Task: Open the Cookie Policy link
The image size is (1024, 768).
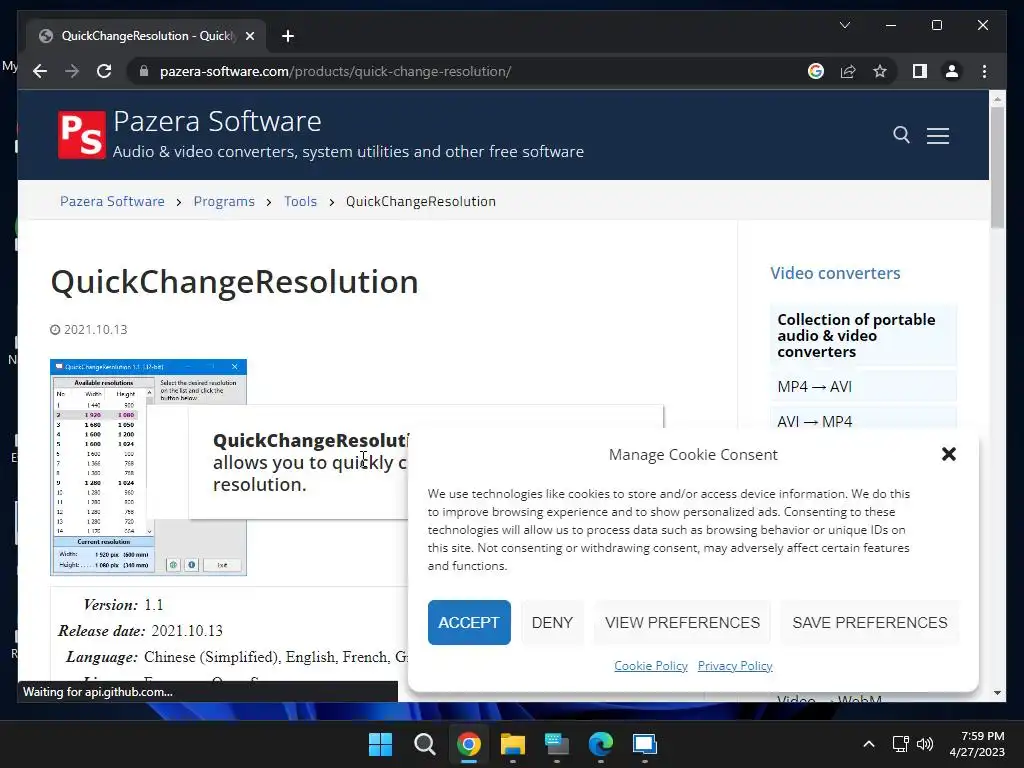Action: click(x=651, y=665)
